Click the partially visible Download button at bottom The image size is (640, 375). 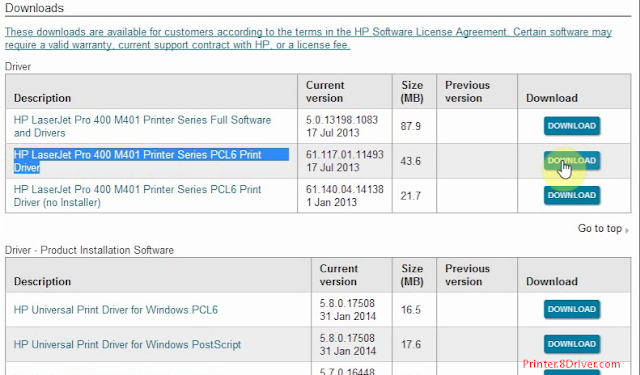coord(572,372)
